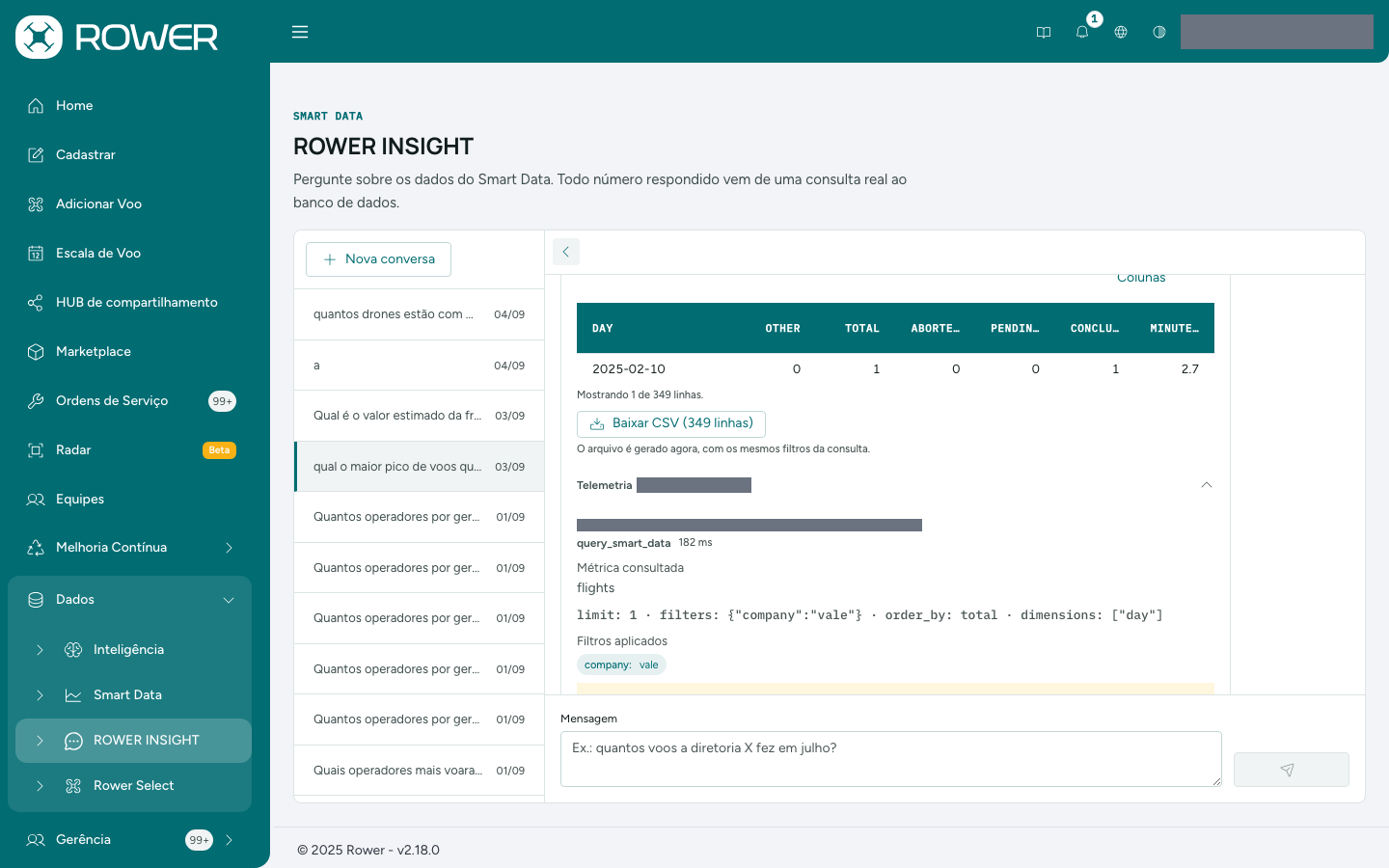Screen dimensions: 1389x868
Task: Open the documentation book icon
Action: click(1044, 32)
